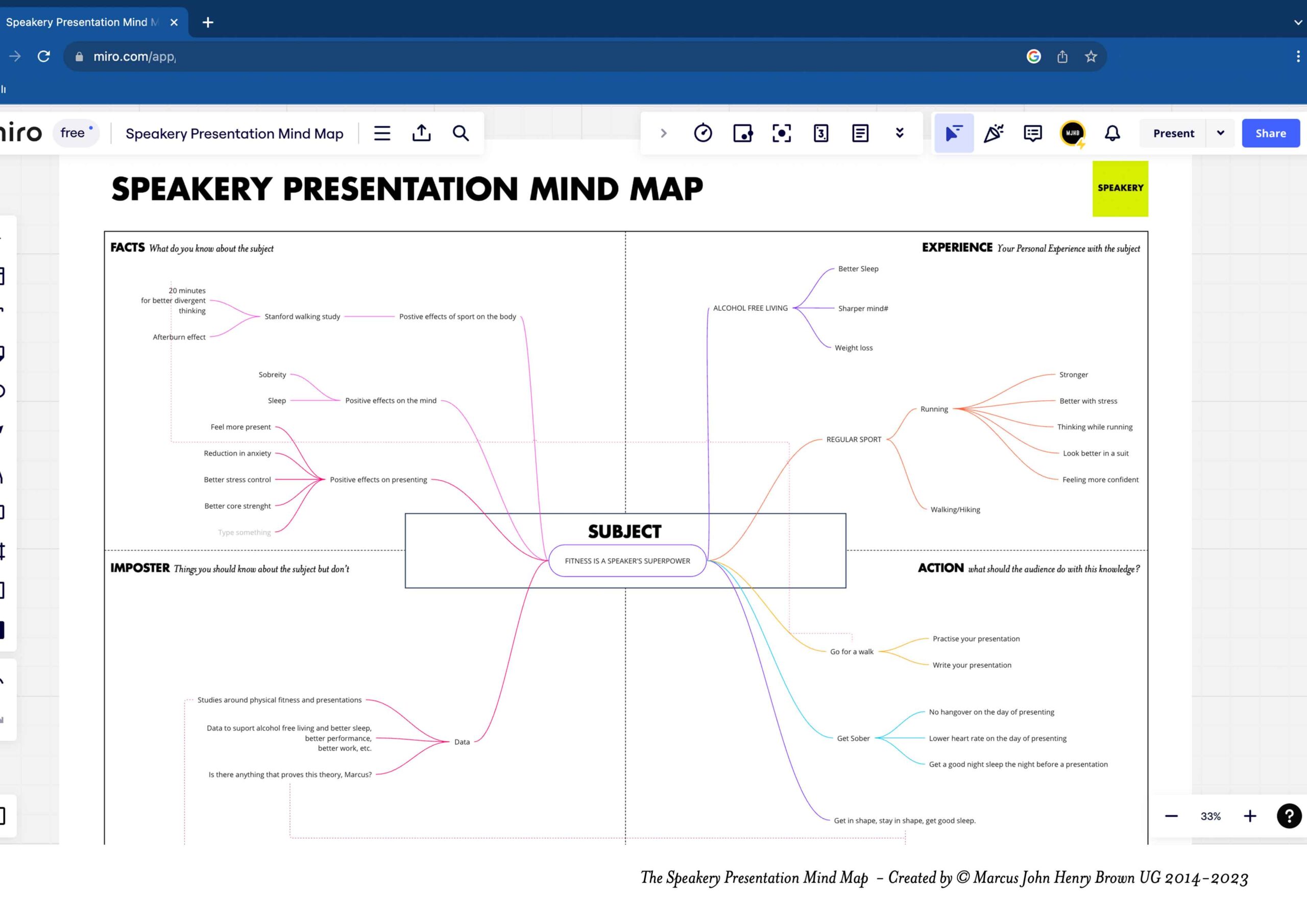Open the board search tool
Image resolution: width=1307 pixels, height=924 pixels.
click(x=461, y=133)
